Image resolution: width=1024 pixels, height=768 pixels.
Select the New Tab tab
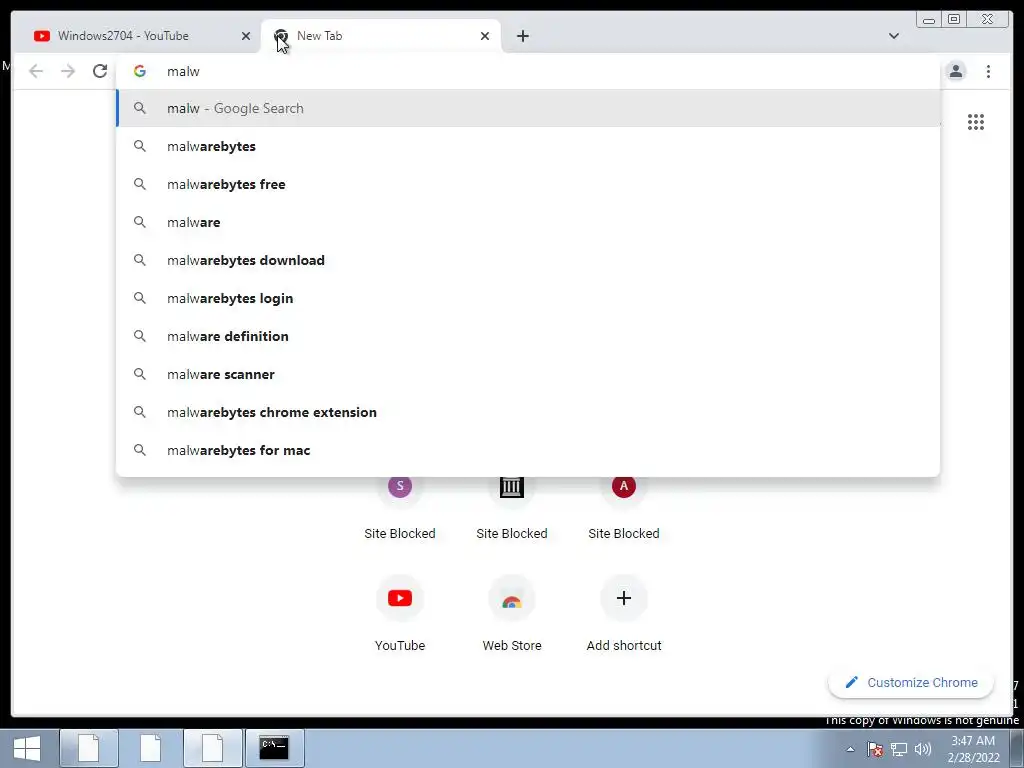click(381, 36)
